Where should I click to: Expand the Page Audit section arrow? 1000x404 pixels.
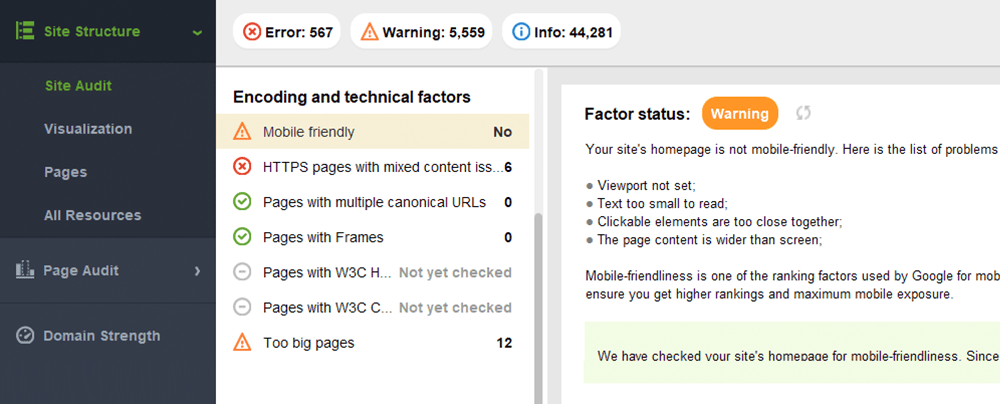[197, 271]
